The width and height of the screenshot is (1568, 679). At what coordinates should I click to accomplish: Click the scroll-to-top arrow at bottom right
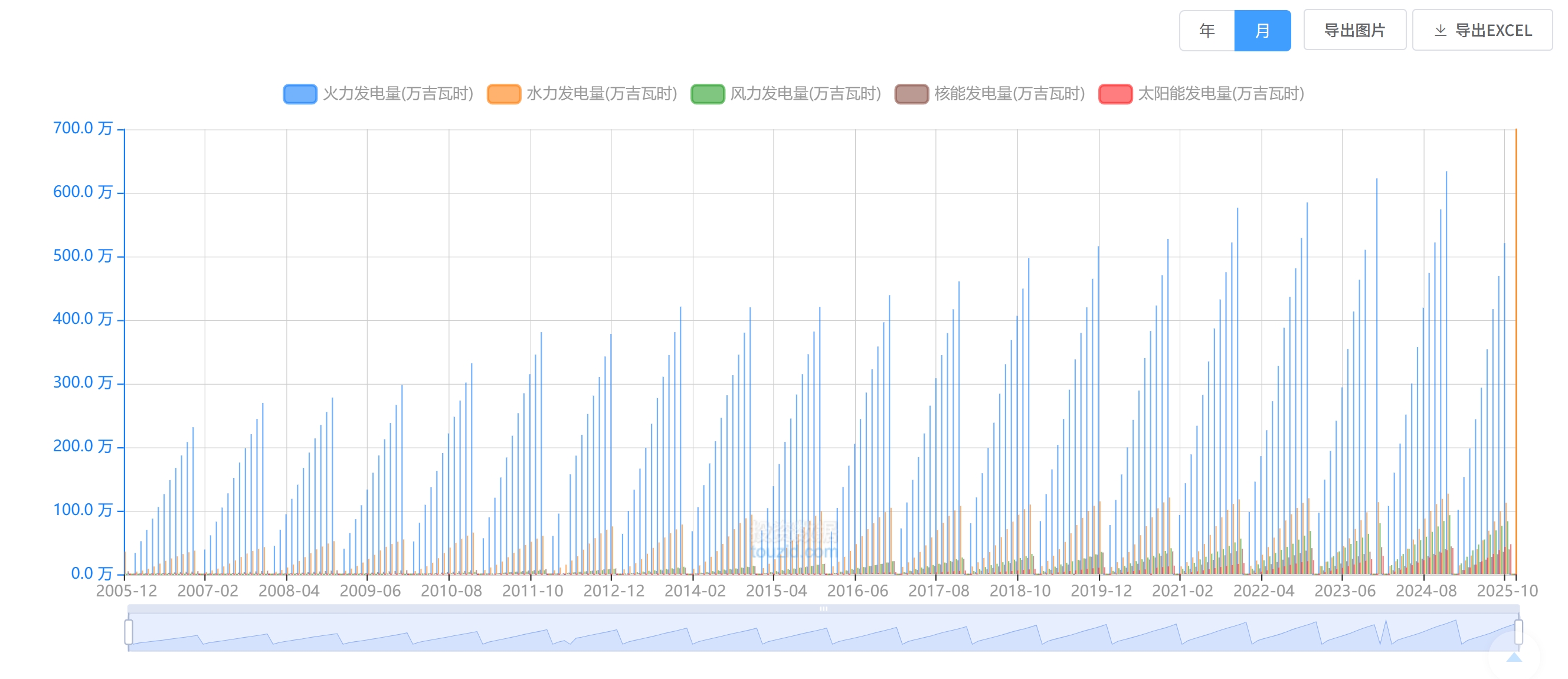(1514, 657)
